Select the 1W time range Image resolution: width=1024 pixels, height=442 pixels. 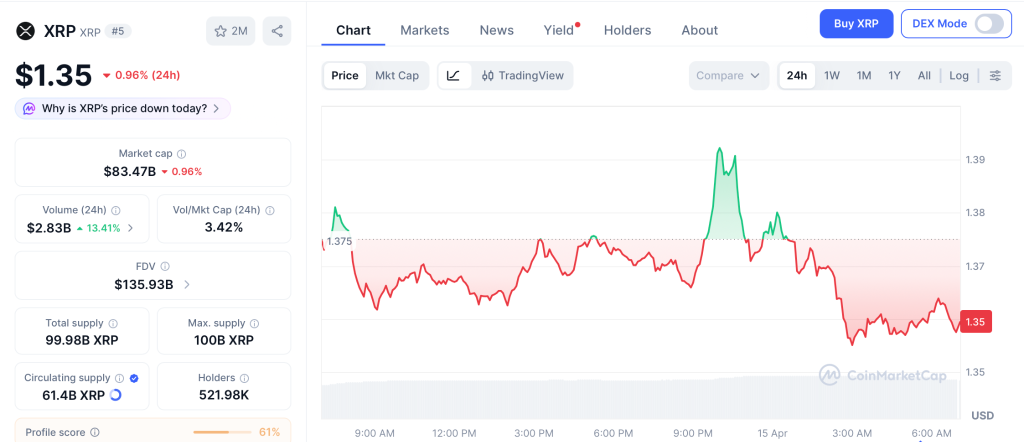(x=831, y=76)
